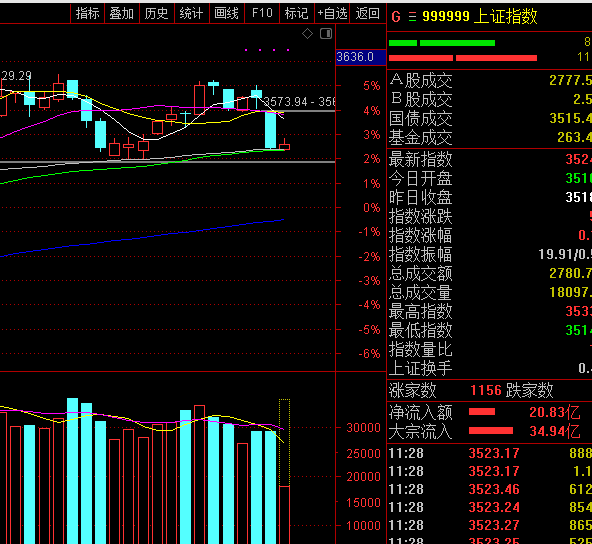Screen dimensions: 592x544
Task: Click the 净流入额 red bar indicator
Action: click(x=482, y=412)
